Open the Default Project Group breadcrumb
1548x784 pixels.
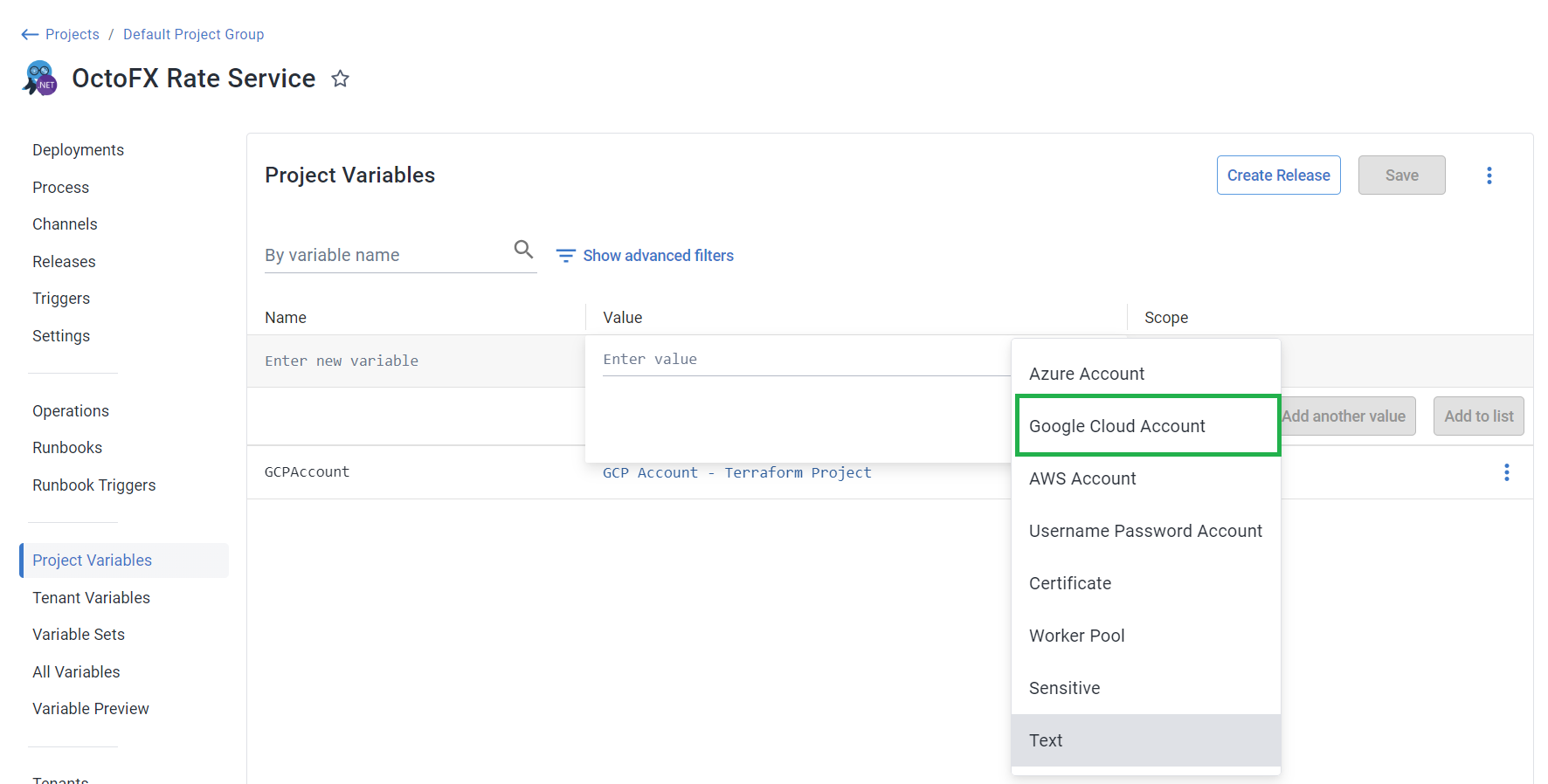[x=193, y=34]
